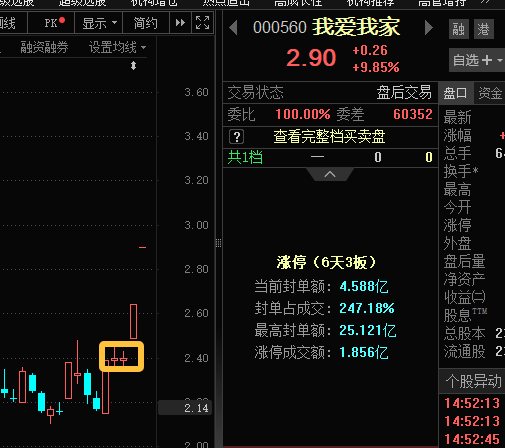Open the 自选 dropdown arrow
The height and width of the screenshot is (448, 505).
point(500,60)
